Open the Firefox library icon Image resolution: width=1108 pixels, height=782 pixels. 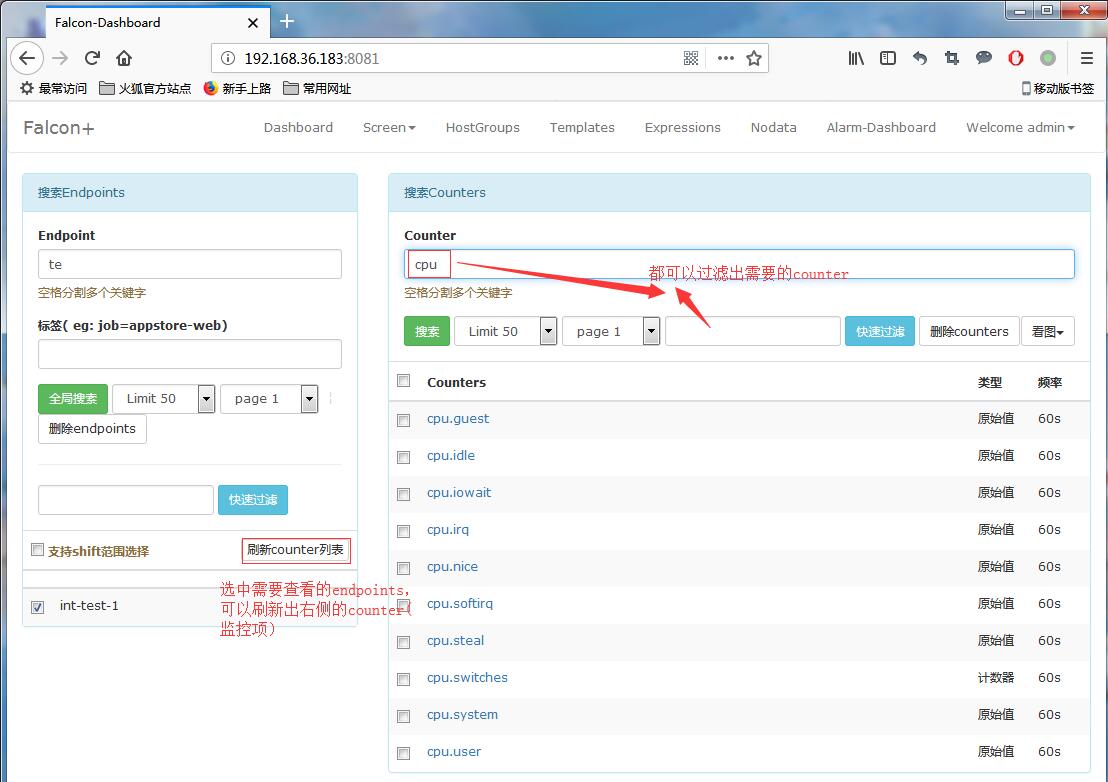[856, 58]
